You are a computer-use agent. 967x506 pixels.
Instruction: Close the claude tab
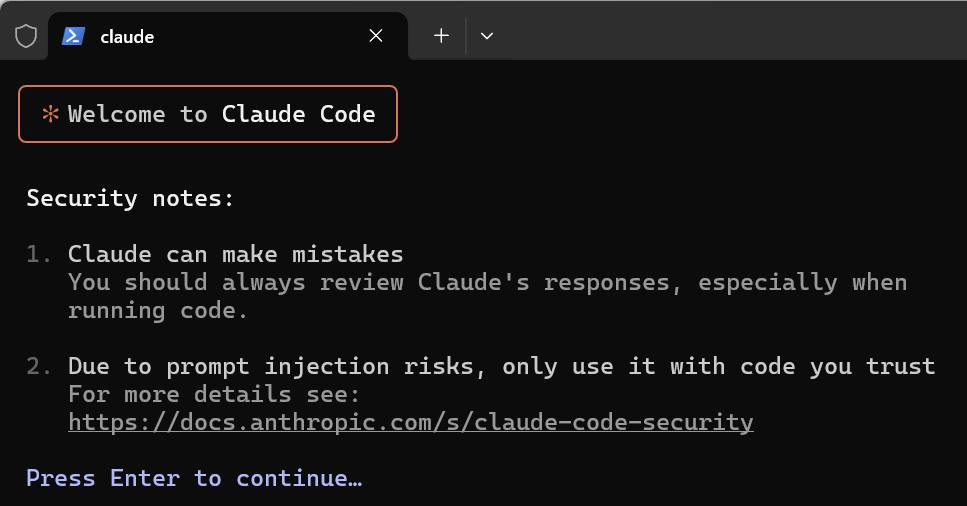point(376,36)
